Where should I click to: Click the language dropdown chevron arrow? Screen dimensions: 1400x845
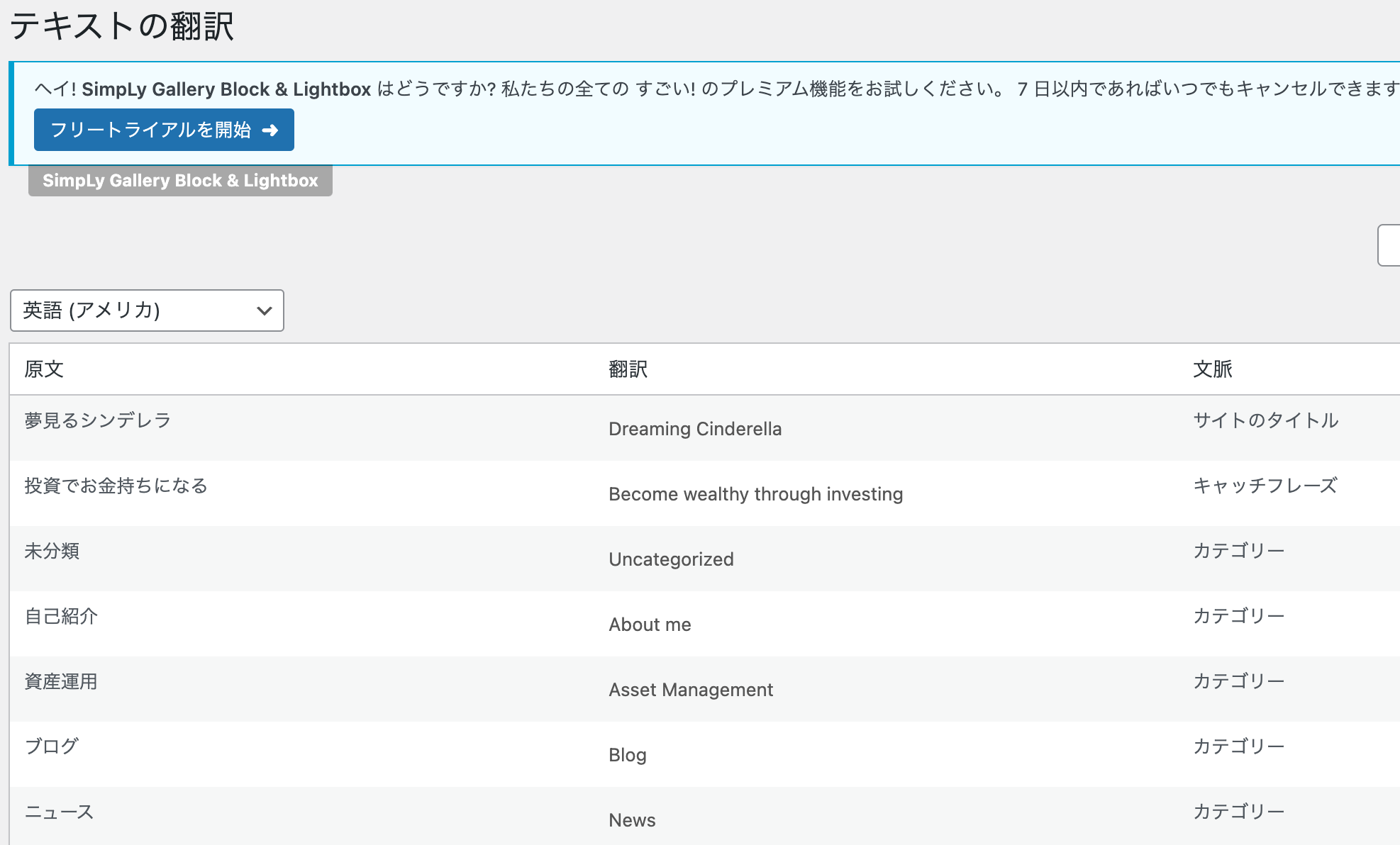click(x=265, y=310)
